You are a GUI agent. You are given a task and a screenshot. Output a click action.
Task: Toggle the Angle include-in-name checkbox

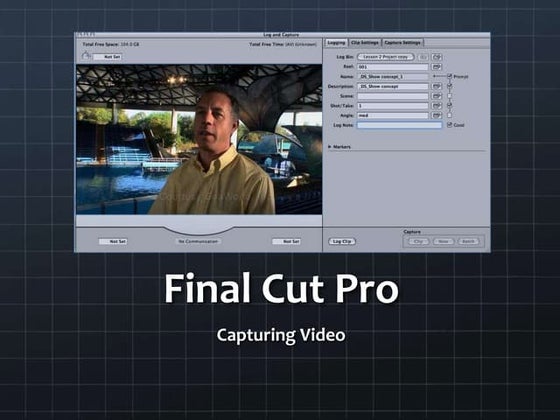450,115
